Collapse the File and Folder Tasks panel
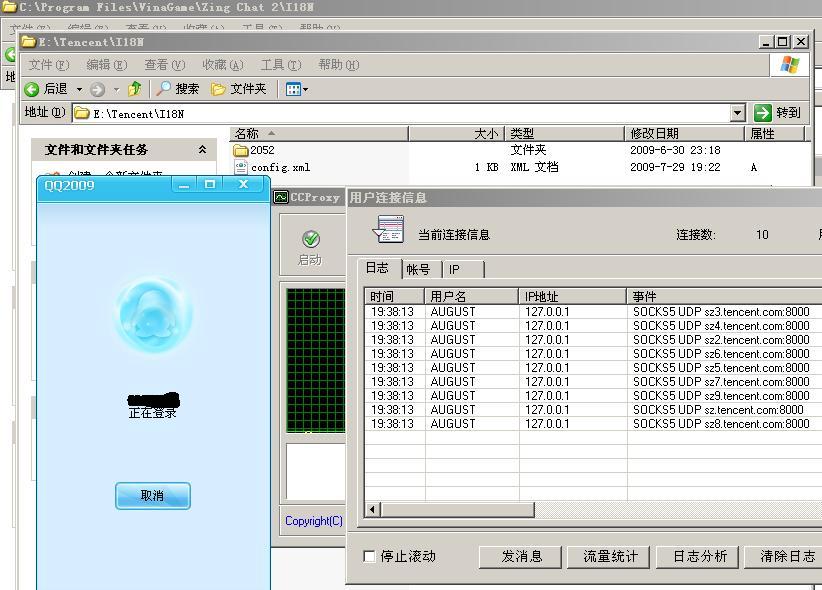This screenshot has height=590, width=822. coord(202,150)
